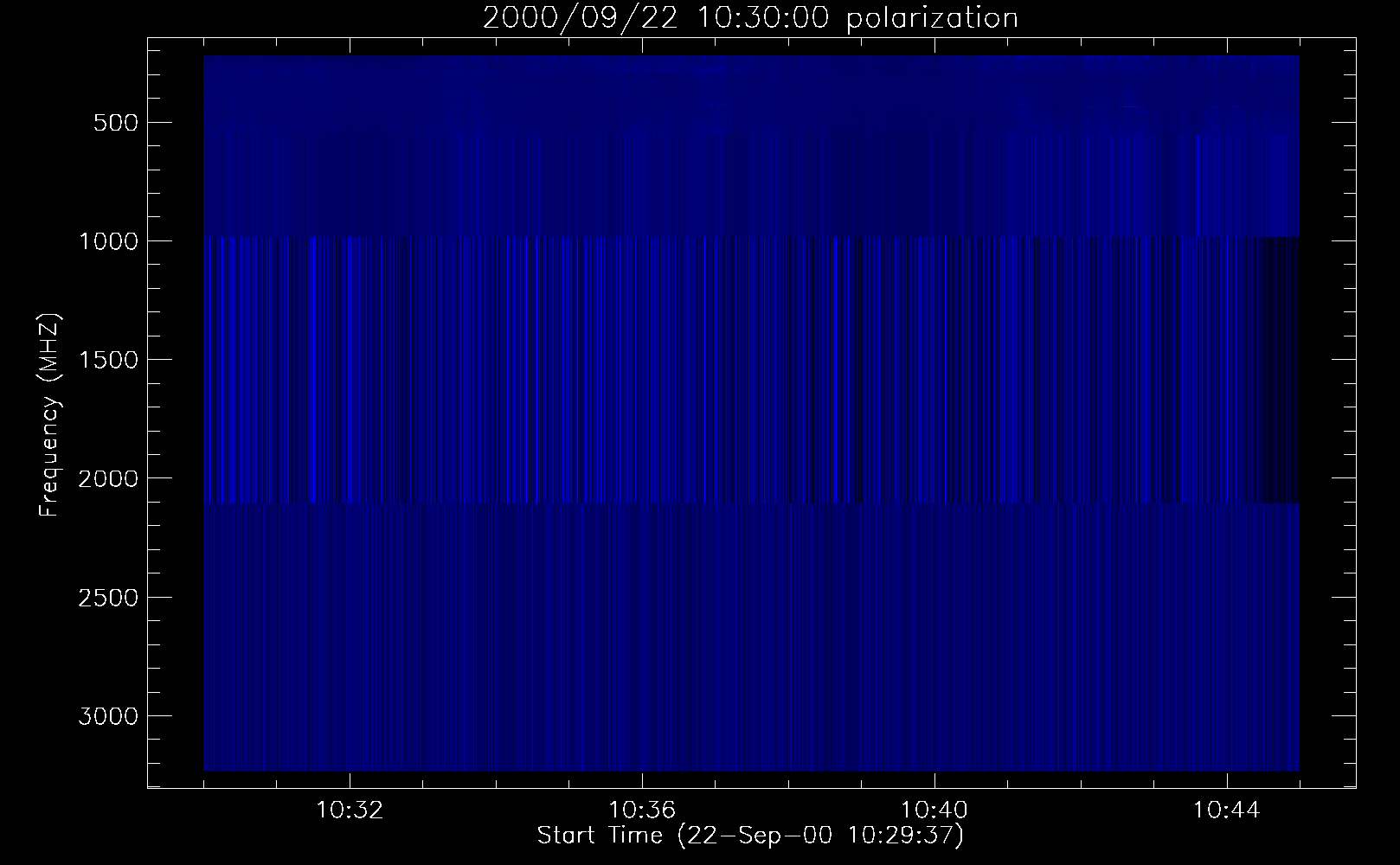Viewport: 1400px width, 865px height.
Task: Click the 'Frequency (MHZ)' axis label
Action: (x=50, y=416)
